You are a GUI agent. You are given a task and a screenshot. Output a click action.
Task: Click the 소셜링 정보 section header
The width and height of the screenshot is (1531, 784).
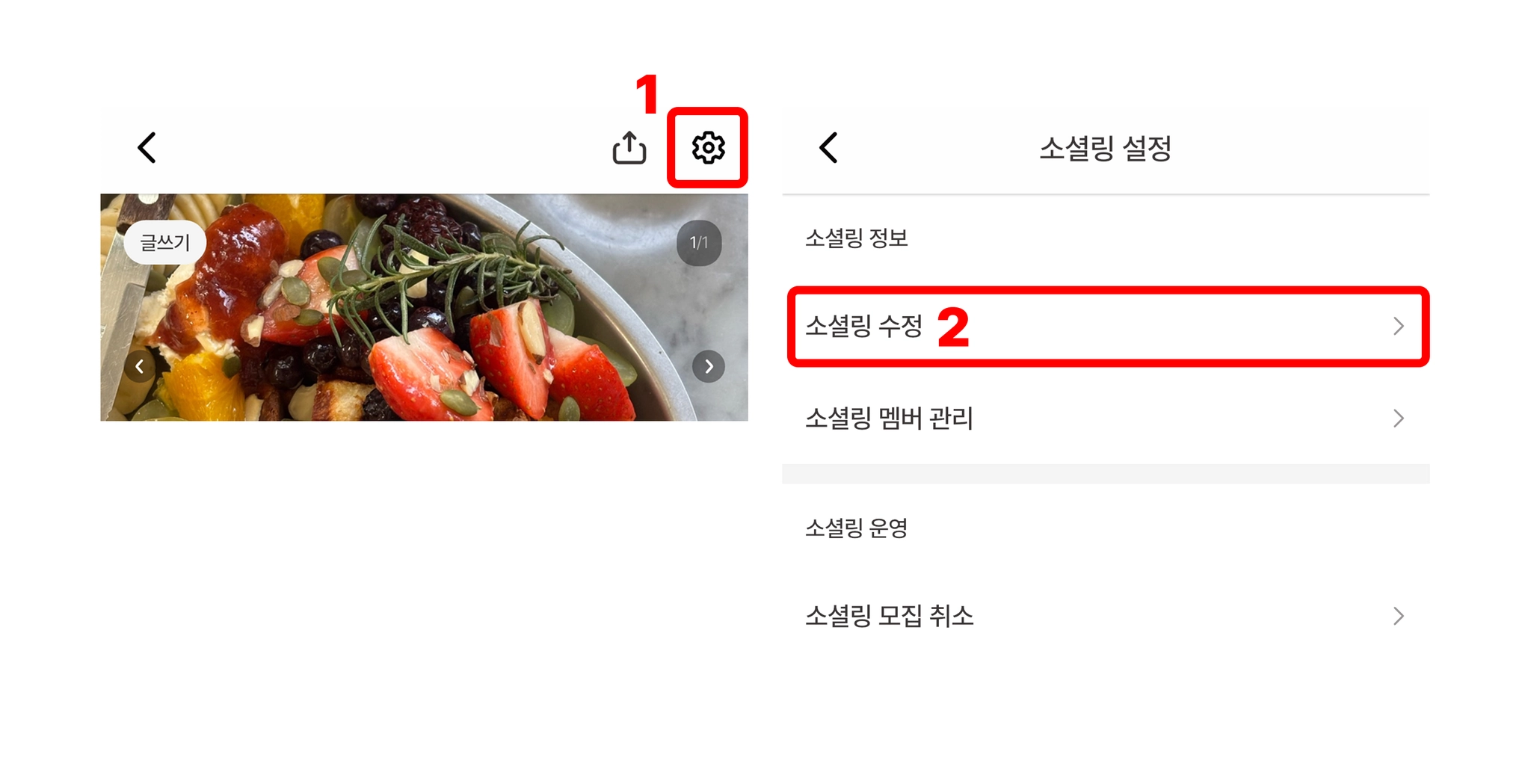tap(857, 238)
